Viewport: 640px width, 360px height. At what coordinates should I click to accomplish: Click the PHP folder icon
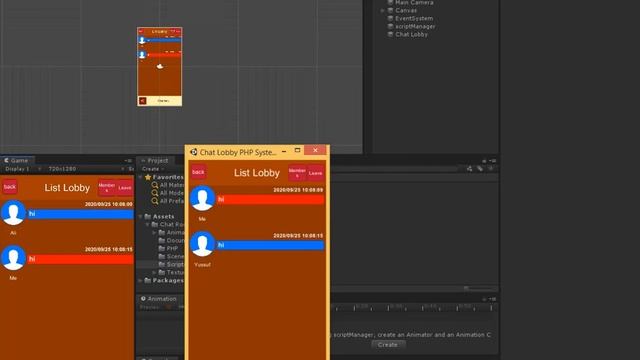click(162, 248)
